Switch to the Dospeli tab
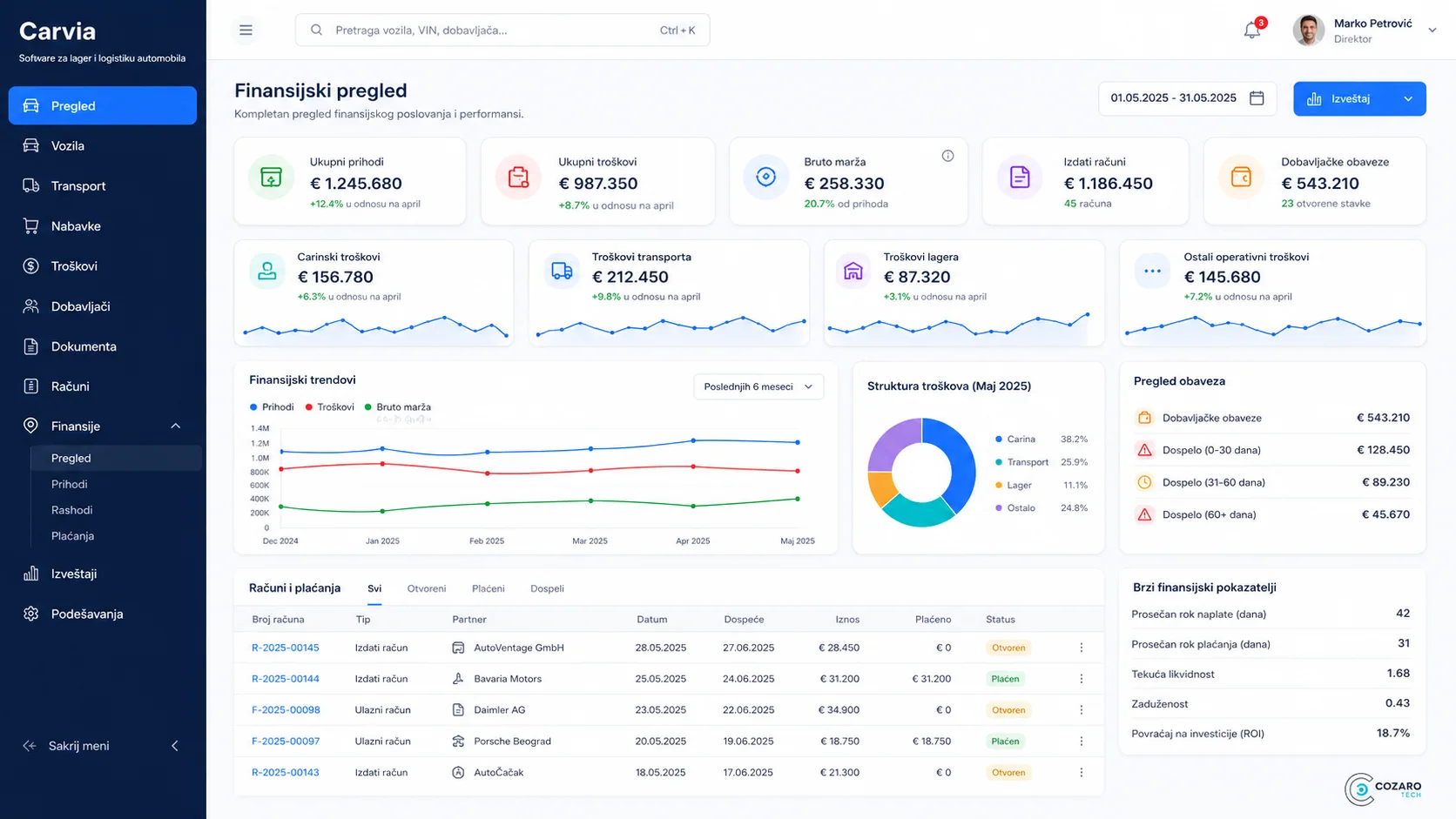 (x=547, y=588)
